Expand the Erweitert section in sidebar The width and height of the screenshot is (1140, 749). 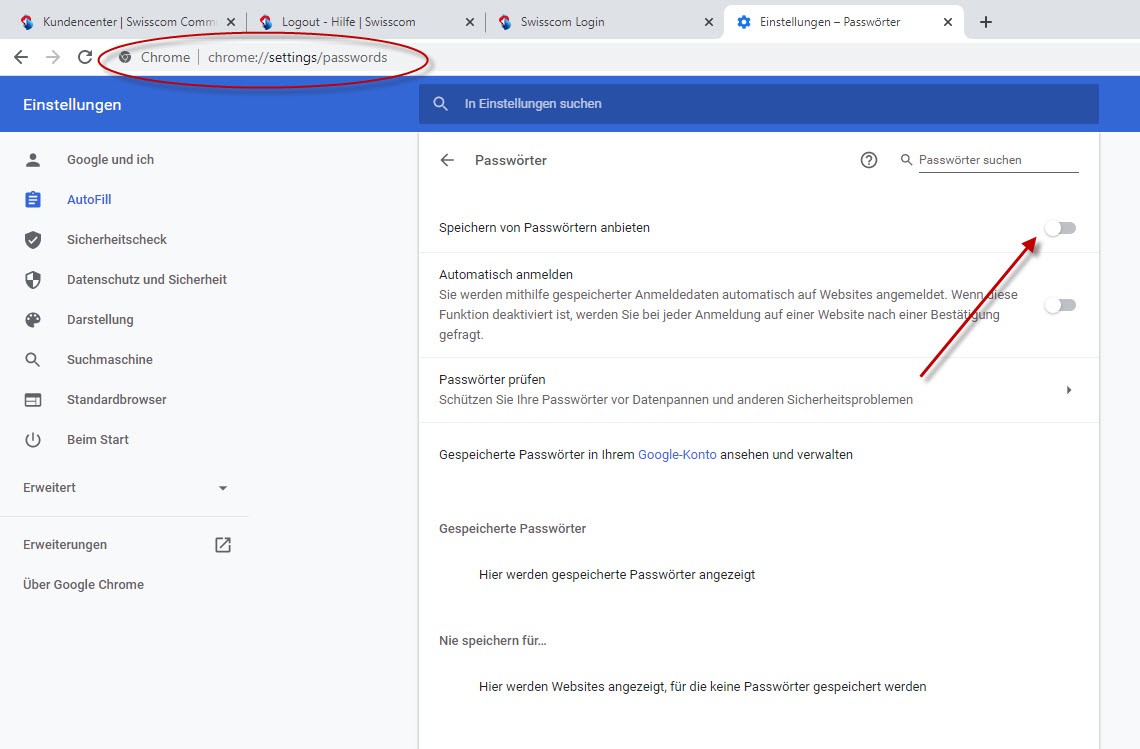tap(223, 488)
